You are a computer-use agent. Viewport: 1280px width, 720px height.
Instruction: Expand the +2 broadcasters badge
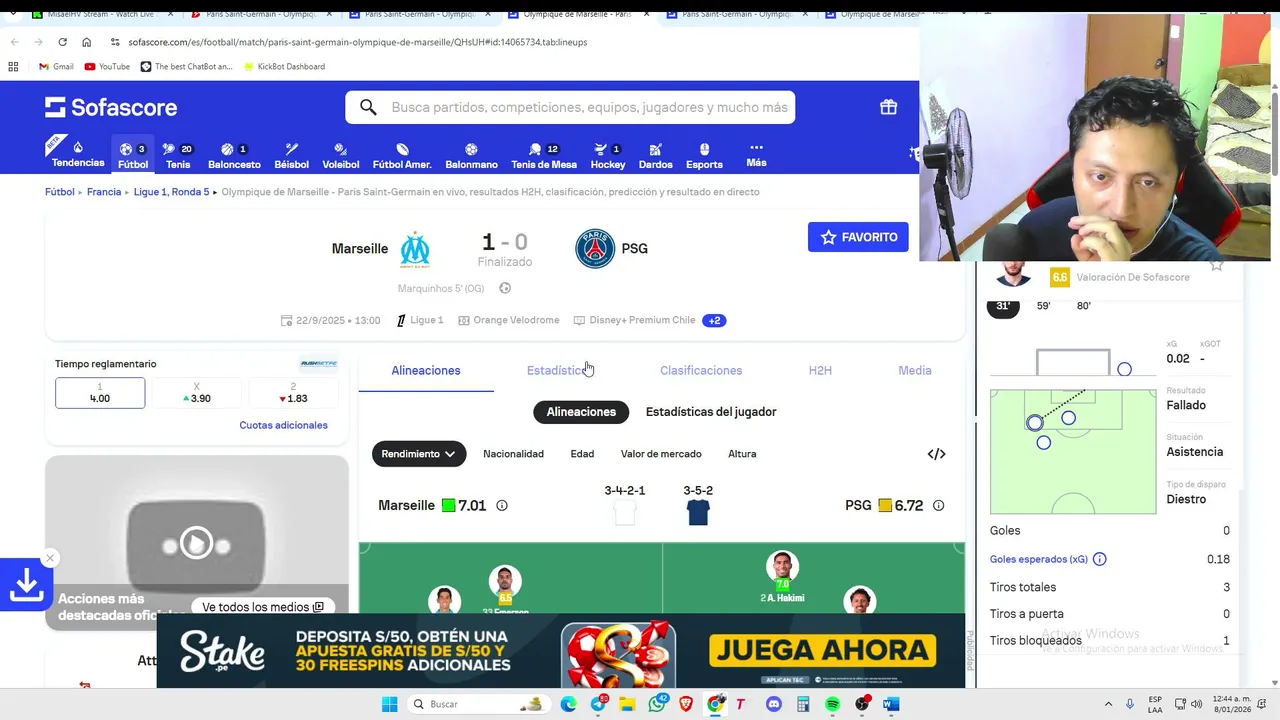[714, 320]
